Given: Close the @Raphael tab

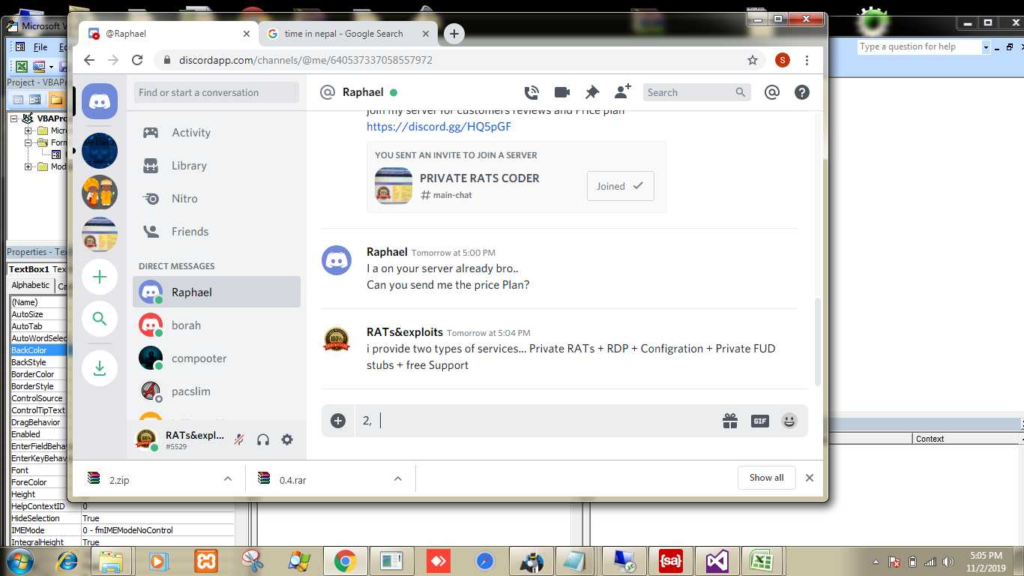Looking at the screenshot, I should (x=246, y=33).
